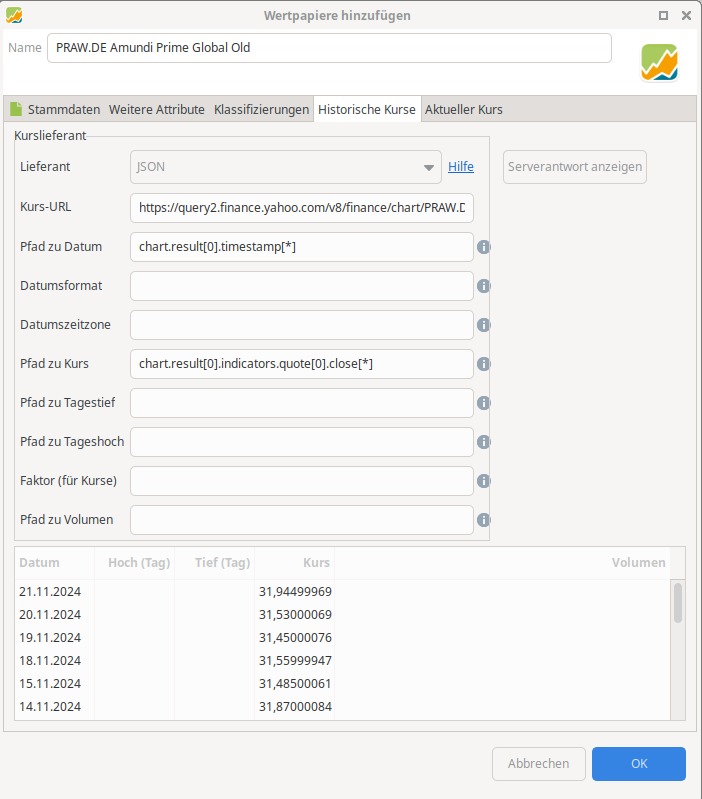This screenshot has height=799, width=702.
Task: Click info icon next to Pfad zu Volumen
Action: click(x=483, y=520)
